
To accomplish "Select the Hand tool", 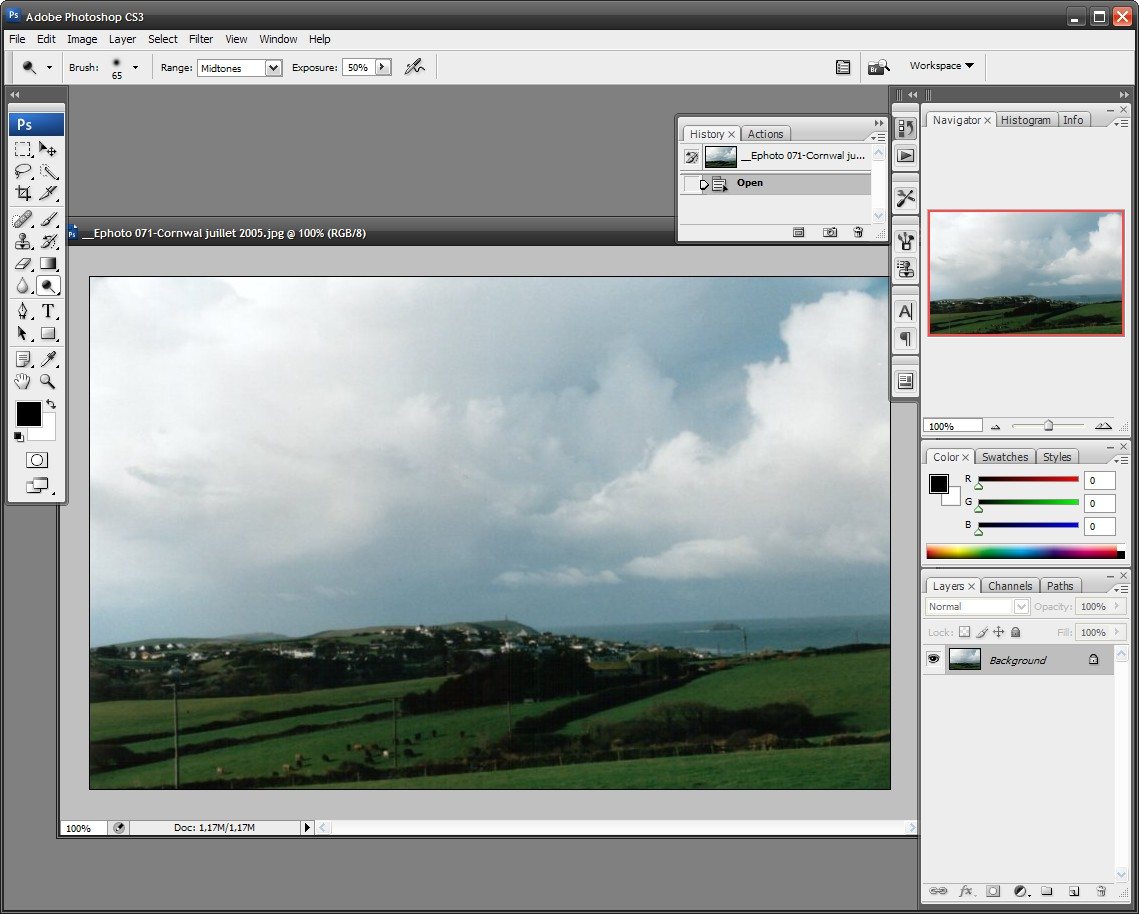I will click(x=23, y=381).
